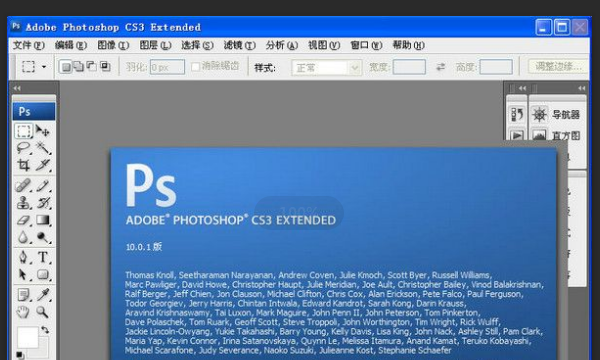Select the Rectangular Marquee tool in toolbox
600x360 pixels.
[x=23, y=131]
